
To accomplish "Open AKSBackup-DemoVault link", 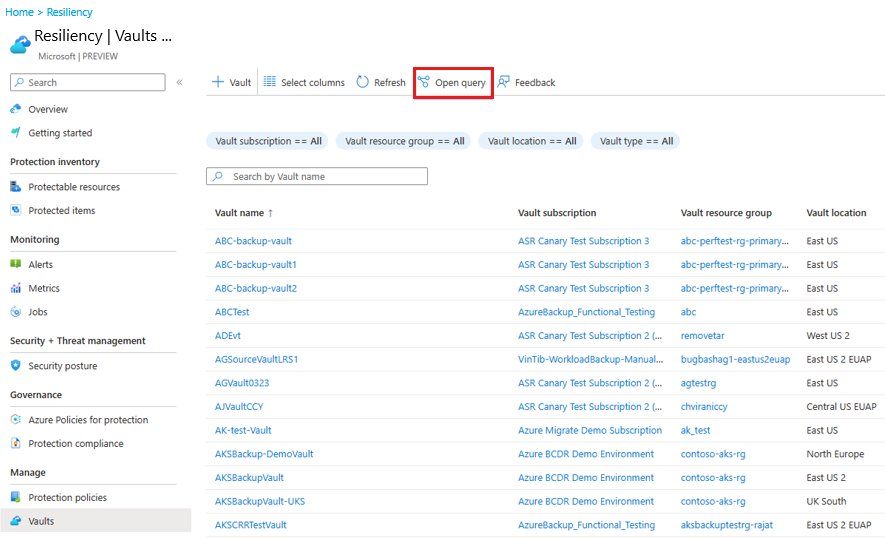I will pyautogui.click(x=264, y=454).
